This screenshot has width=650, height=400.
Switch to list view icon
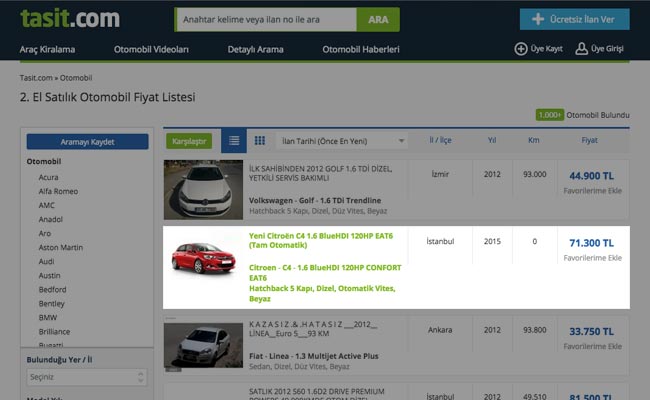(234, 141)
